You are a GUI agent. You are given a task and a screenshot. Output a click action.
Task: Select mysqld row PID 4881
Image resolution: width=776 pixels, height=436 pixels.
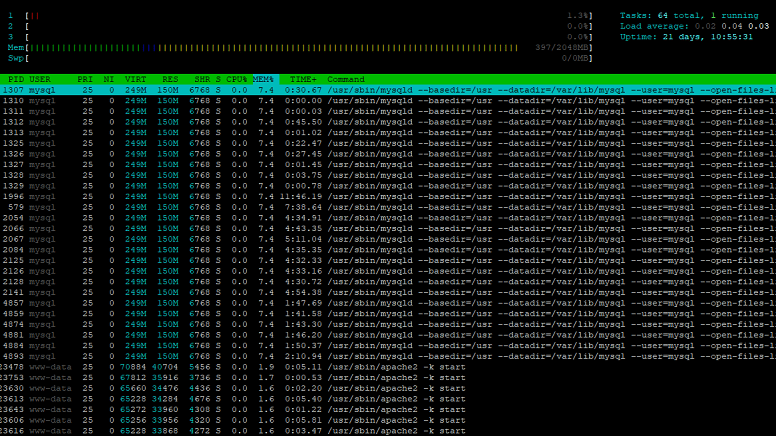coord(388,335)
